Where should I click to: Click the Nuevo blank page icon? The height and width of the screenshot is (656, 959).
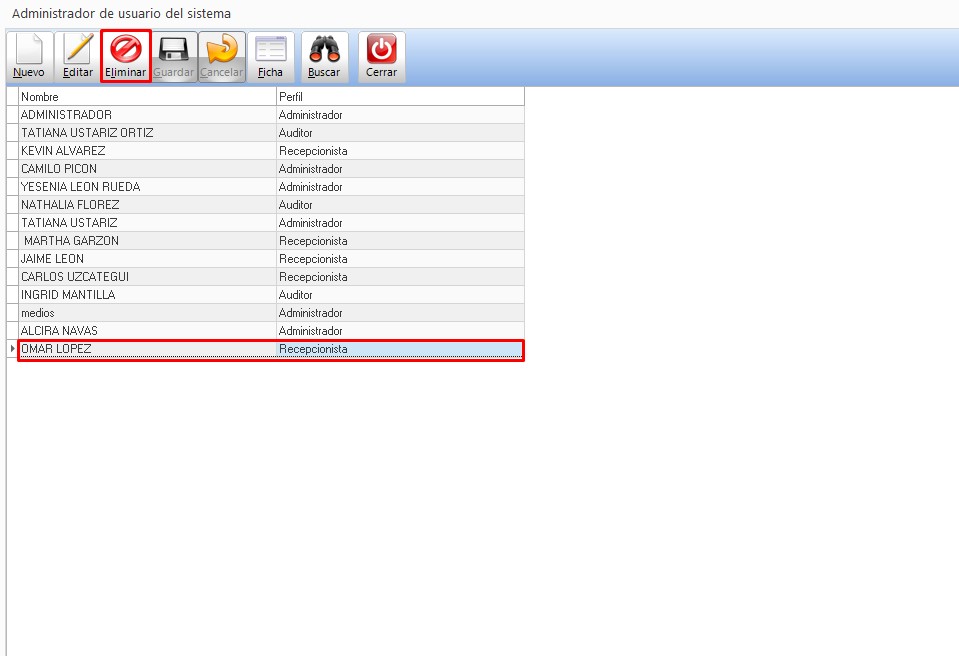pyautogui.click(x=29, y=50)
